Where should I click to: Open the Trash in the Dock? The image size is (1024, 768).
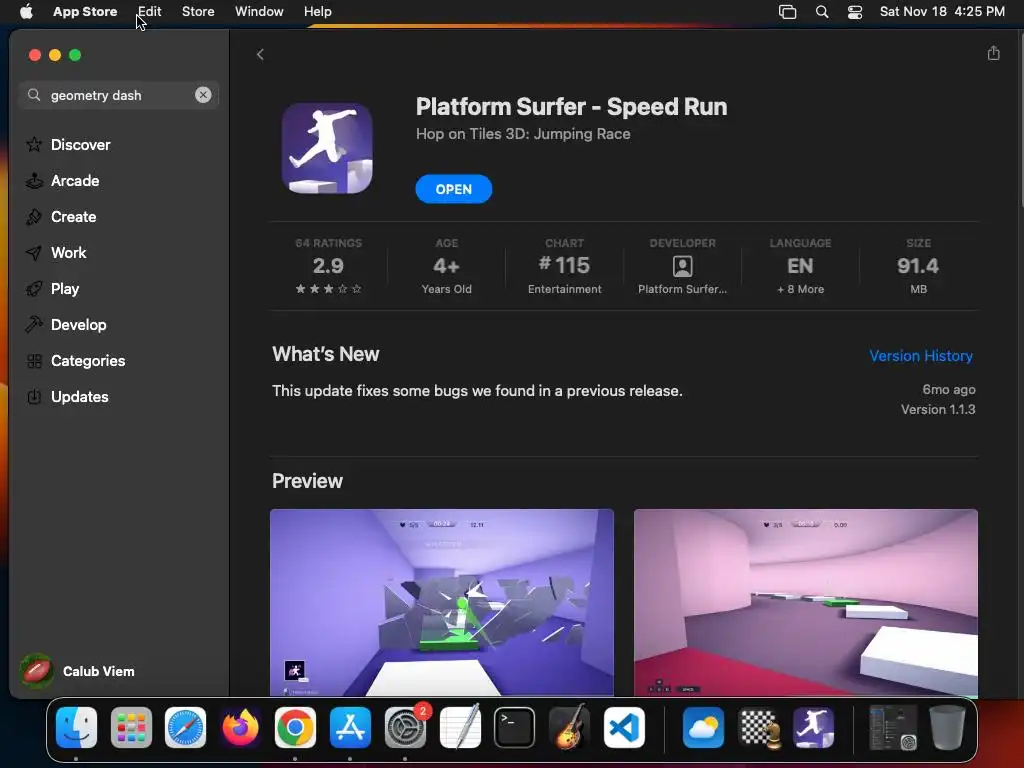click(x=948, y=727)
